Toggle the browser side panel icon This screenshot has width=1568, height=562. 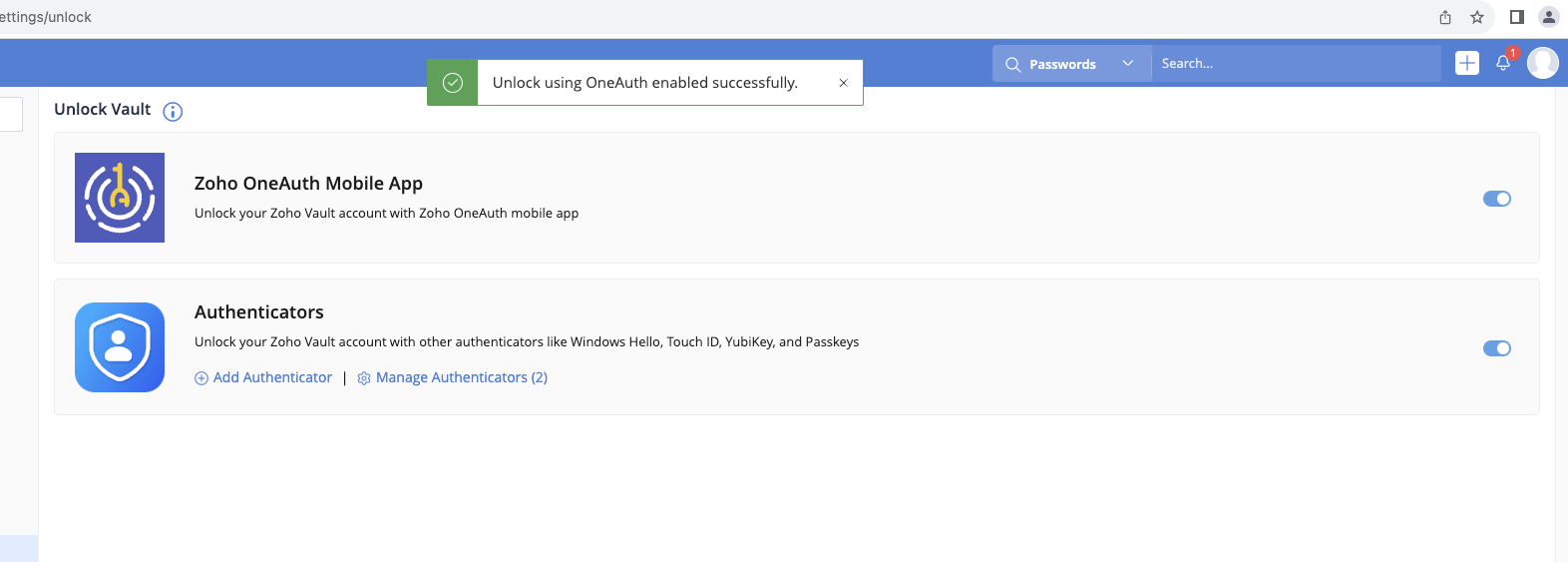click(1517, 17)
